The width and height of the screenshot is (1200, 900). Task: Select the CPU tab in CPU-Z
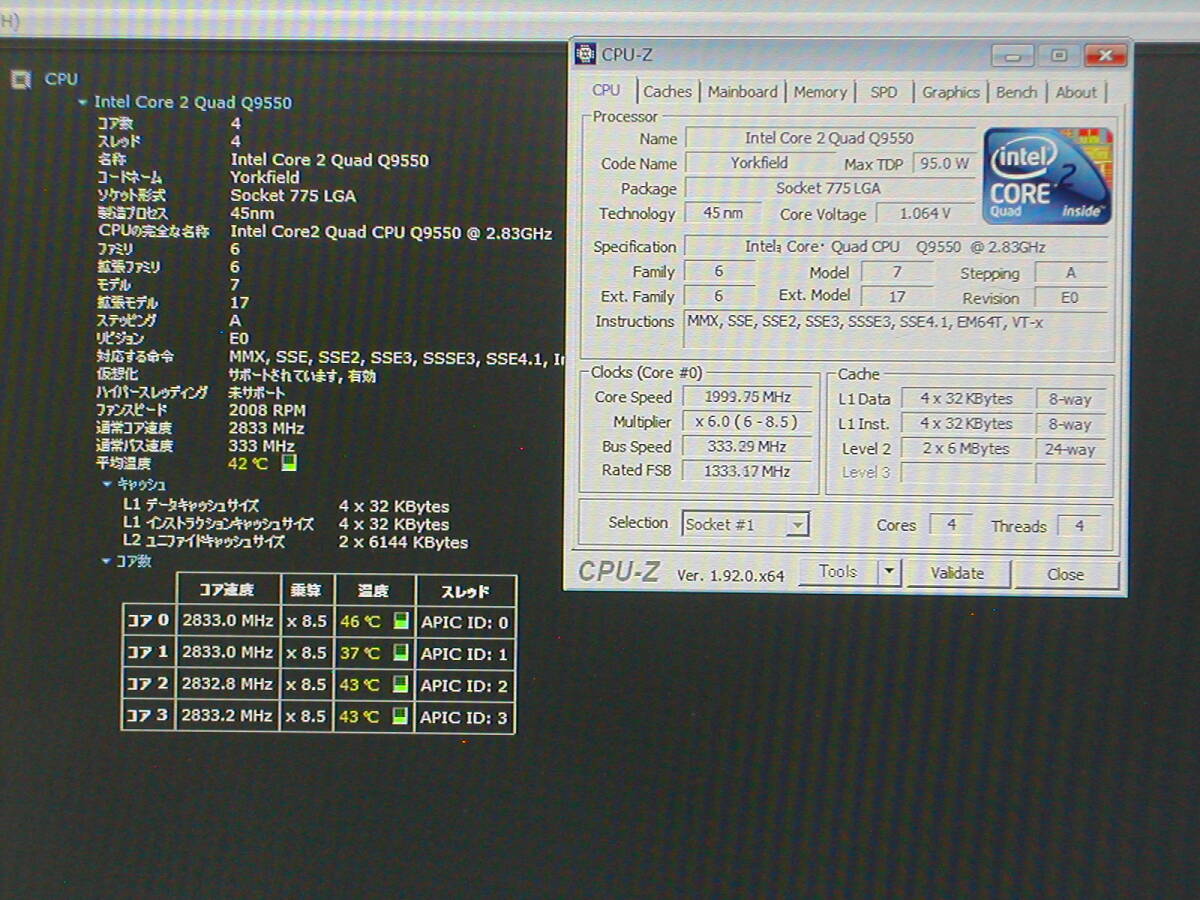click(606, 90)
